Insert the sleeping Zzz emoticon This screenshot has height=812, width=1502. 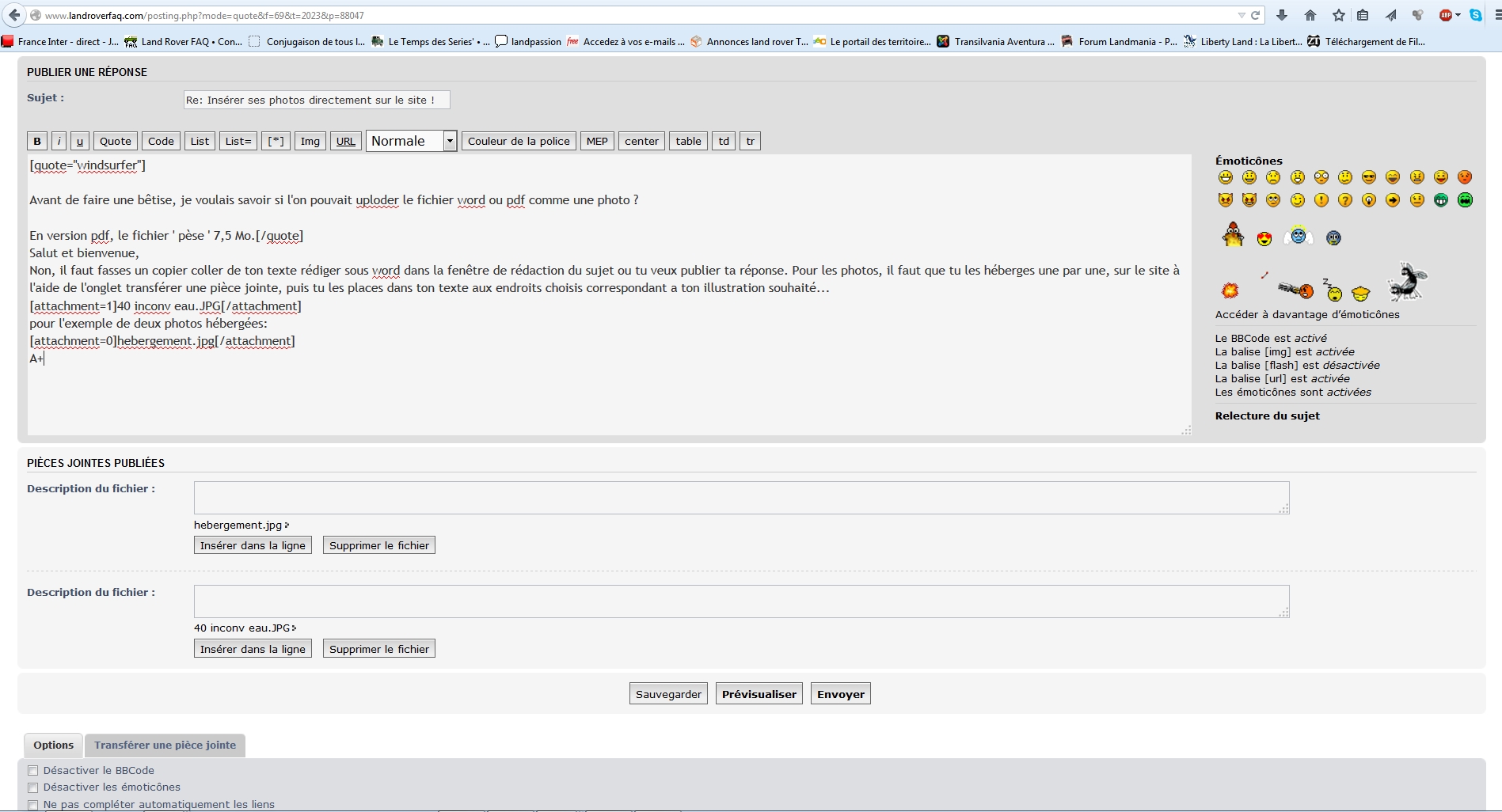[1333, 291]
